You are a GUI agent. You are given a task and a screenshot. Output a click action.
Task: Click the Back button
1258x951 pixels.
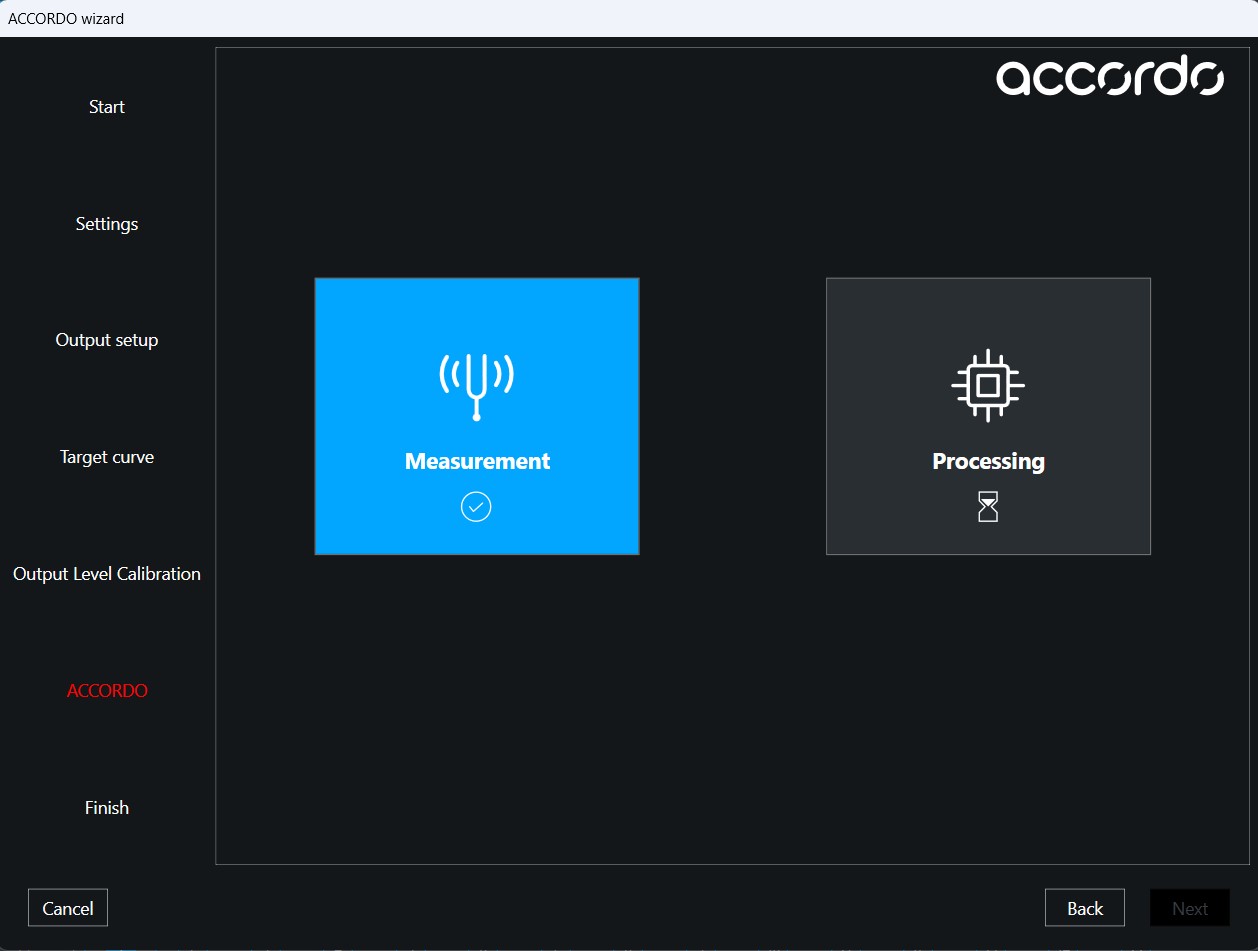click(1085, 908)
